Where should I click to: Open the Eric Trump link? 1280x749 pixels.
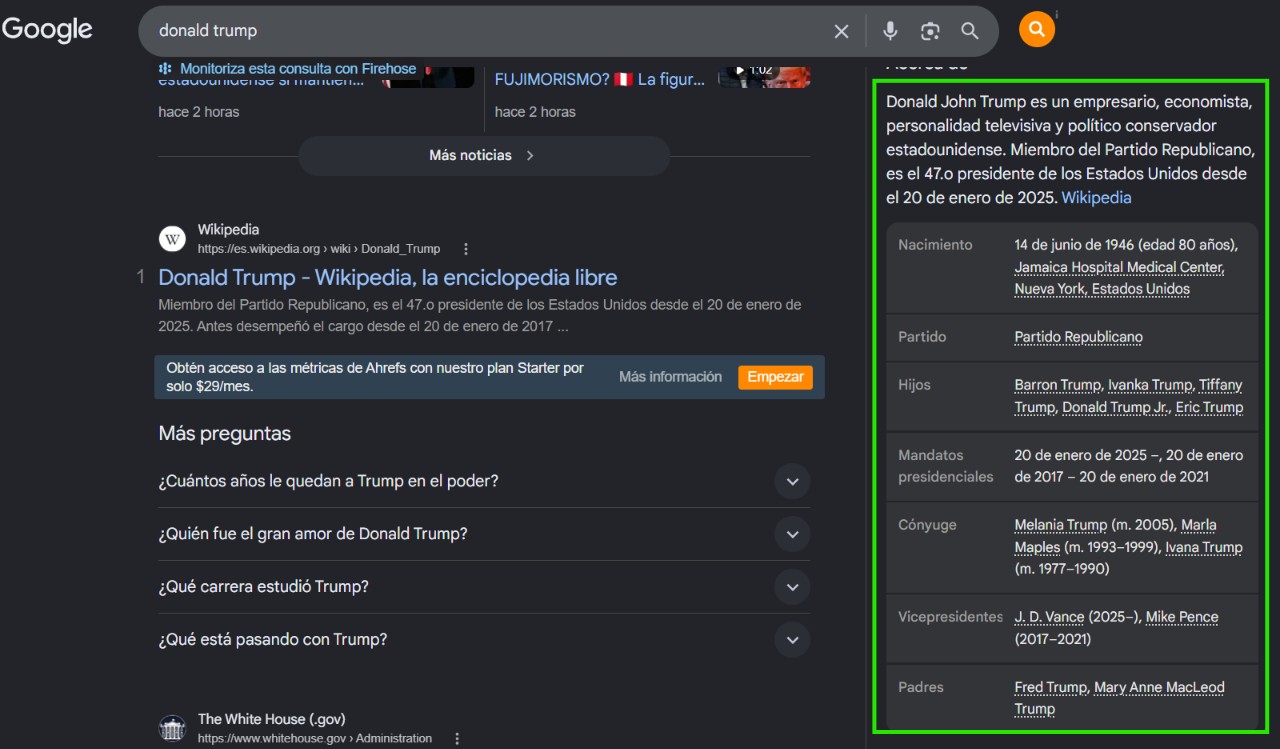[1209, 407]
